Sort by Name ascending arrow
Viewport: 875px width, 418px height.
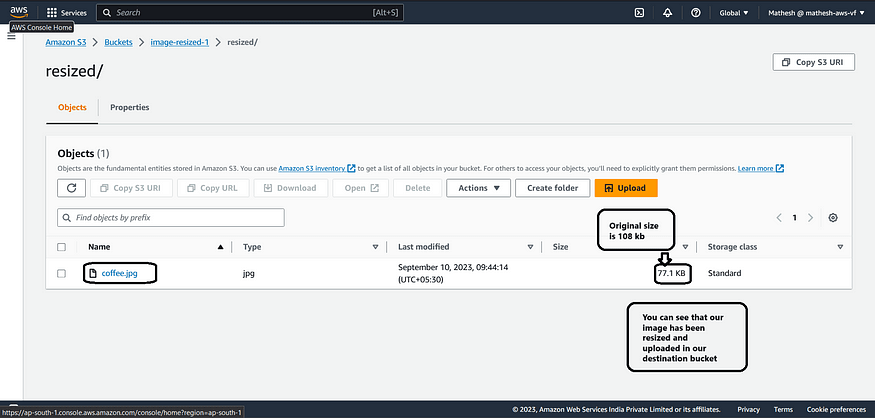click(220, 247)
